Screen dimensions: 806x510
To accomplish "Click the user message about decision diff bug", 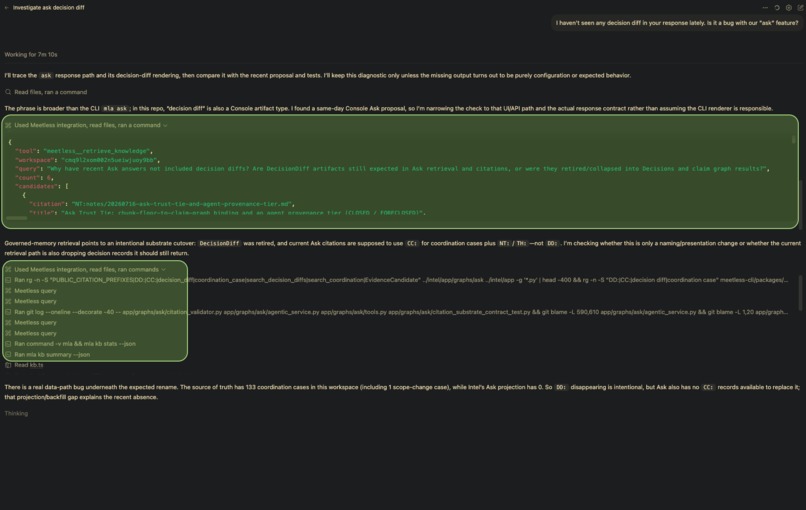I will point(676,23).
